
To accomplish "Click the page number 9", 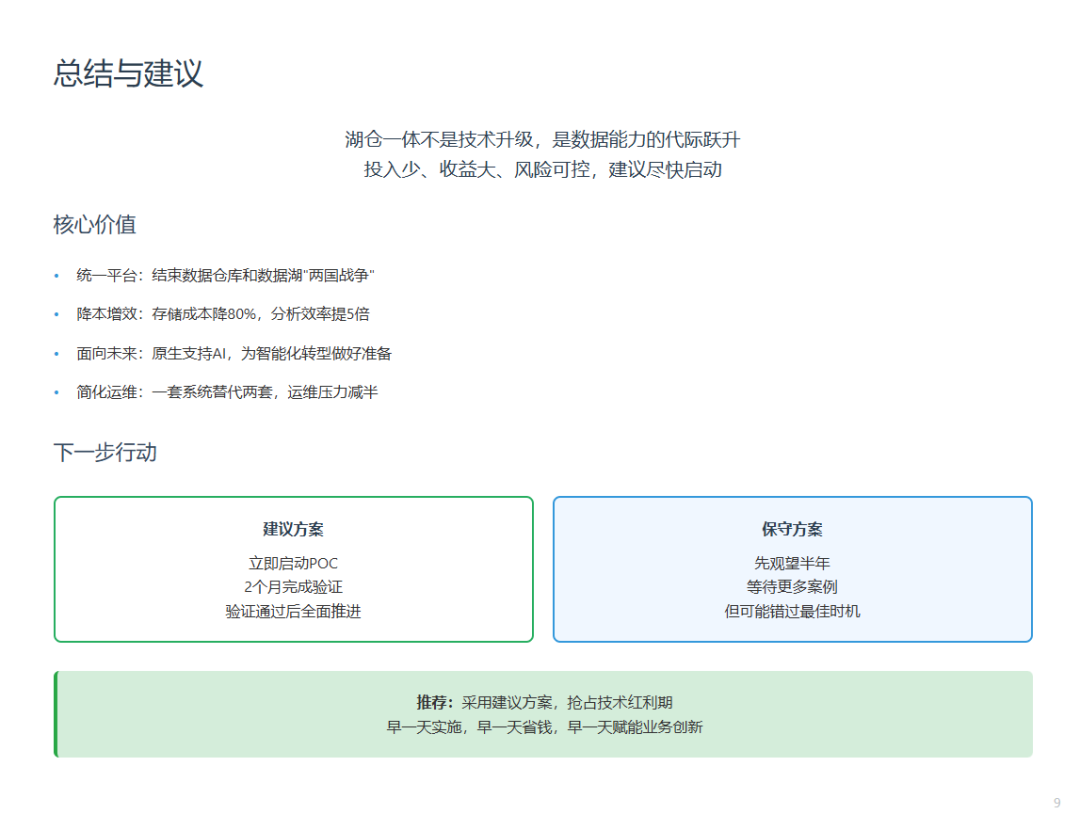I will [x=1057, y=803].
